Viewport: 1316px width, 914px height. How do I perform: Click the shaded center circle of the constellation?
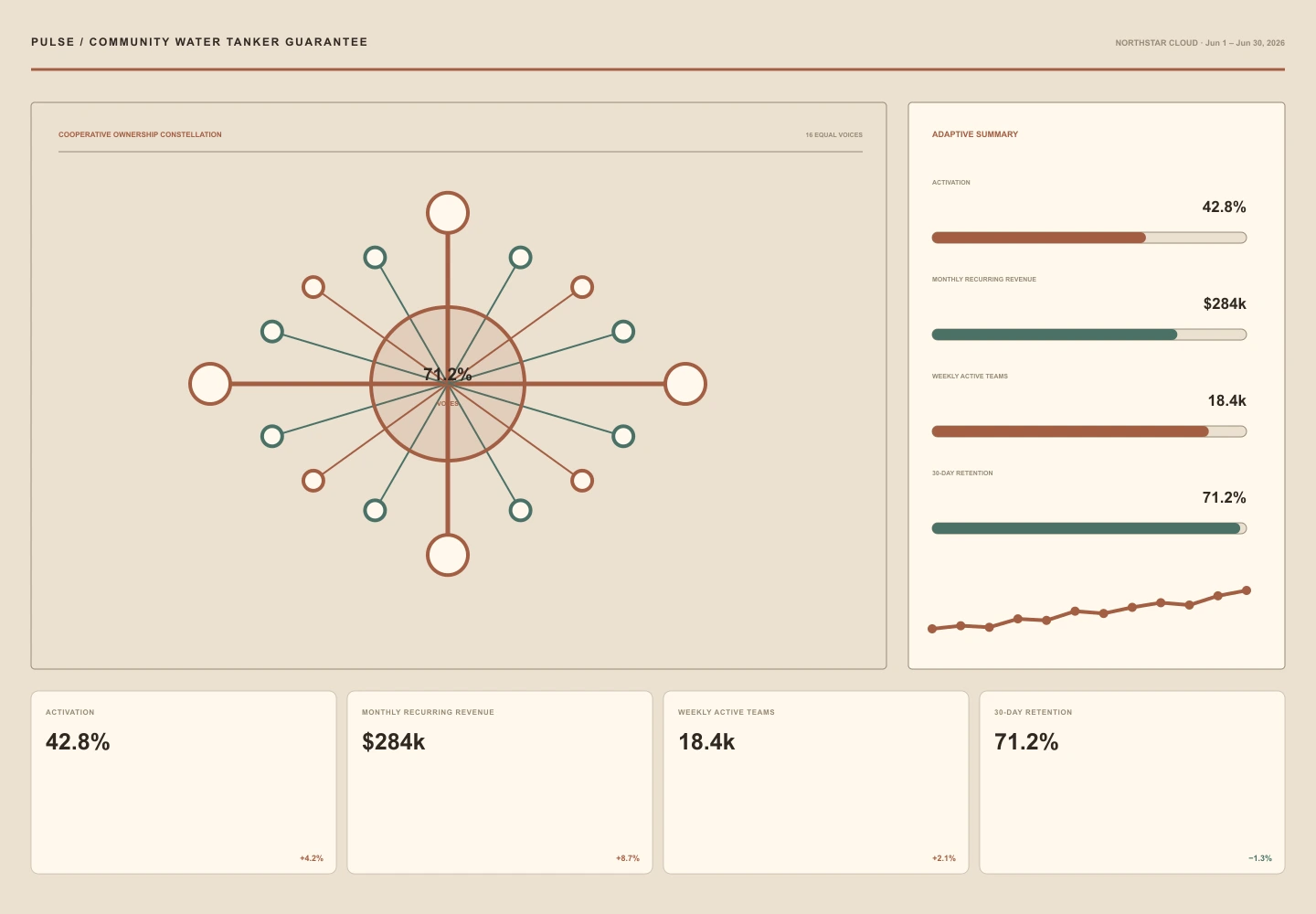click(448, 384)
